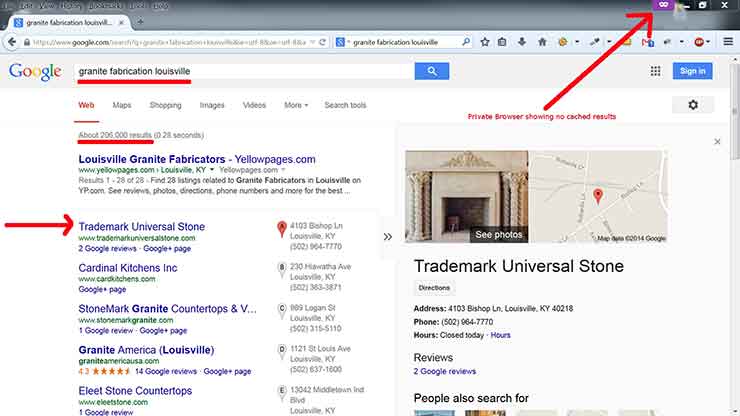This screenshot has height=416, width=740.
Task: Close the granite fabrication louisville tab
Action: point(121,22)
